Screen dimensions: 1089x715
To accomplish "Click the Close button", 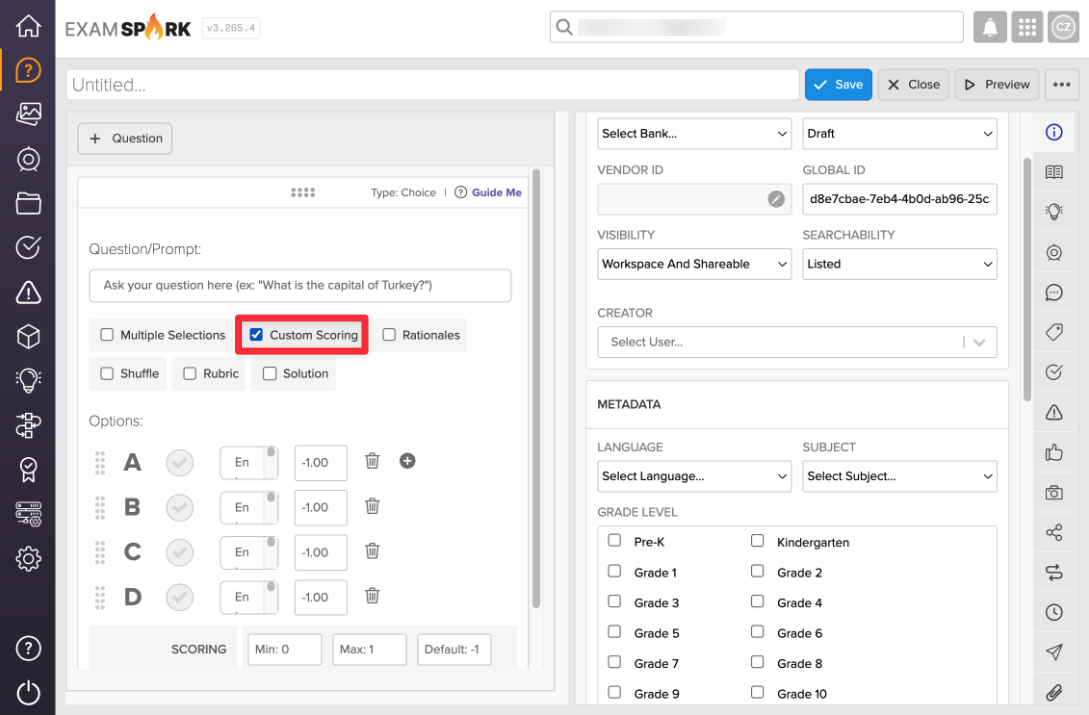I will coord(913,85).
